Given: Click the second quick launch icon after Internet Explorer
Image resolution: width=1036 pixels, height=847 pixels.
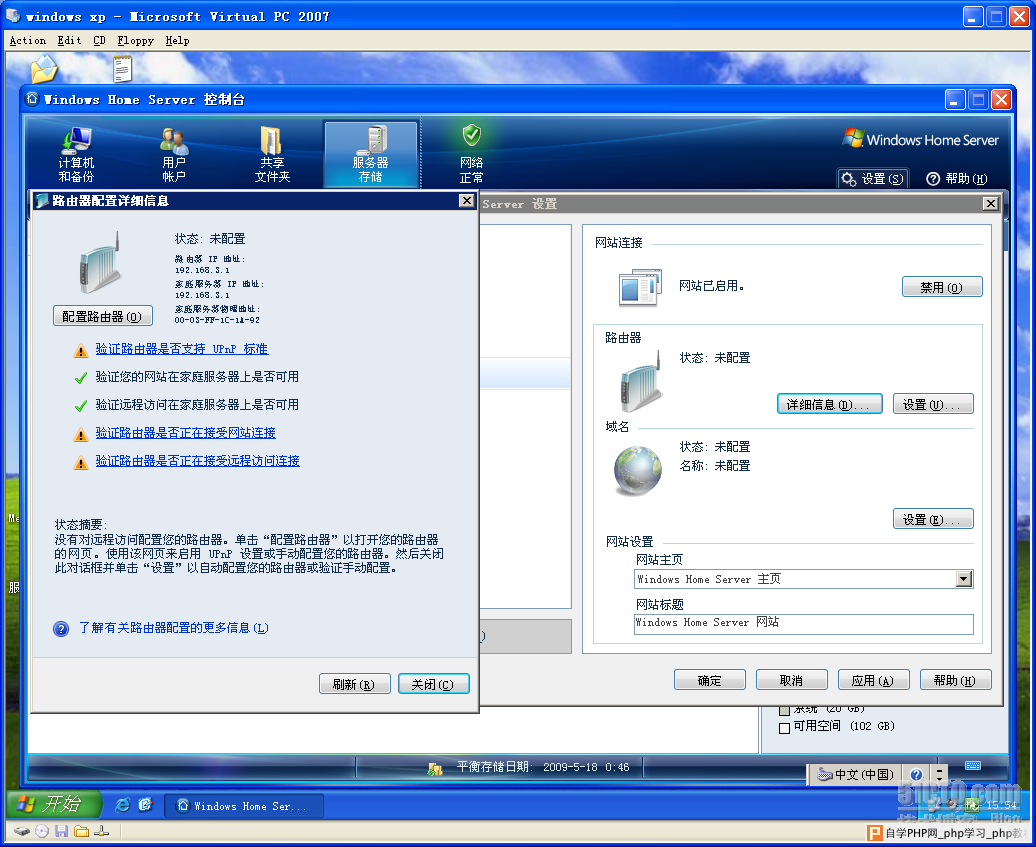Looking at the screenshot, I should coord(145,805).
